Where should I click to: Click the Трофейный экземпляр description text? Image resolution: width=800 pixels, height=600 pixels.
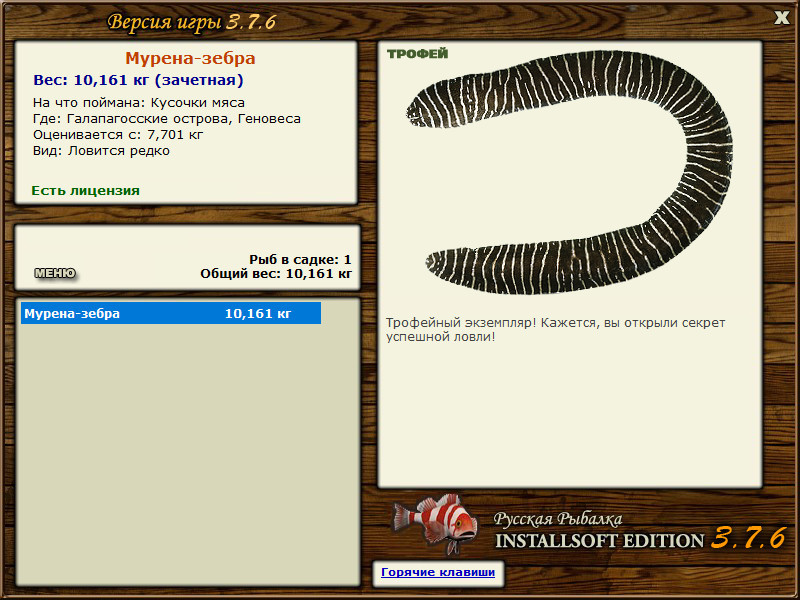[x=555, y=330]
